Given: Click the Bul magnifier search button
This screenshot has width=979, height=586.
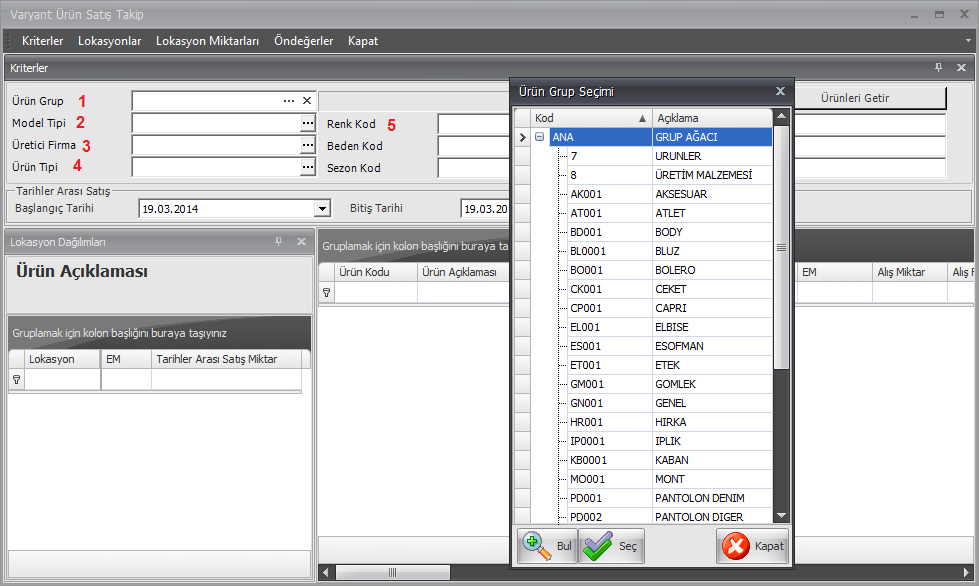Looking at the screenshot, I should coord(546,546).
